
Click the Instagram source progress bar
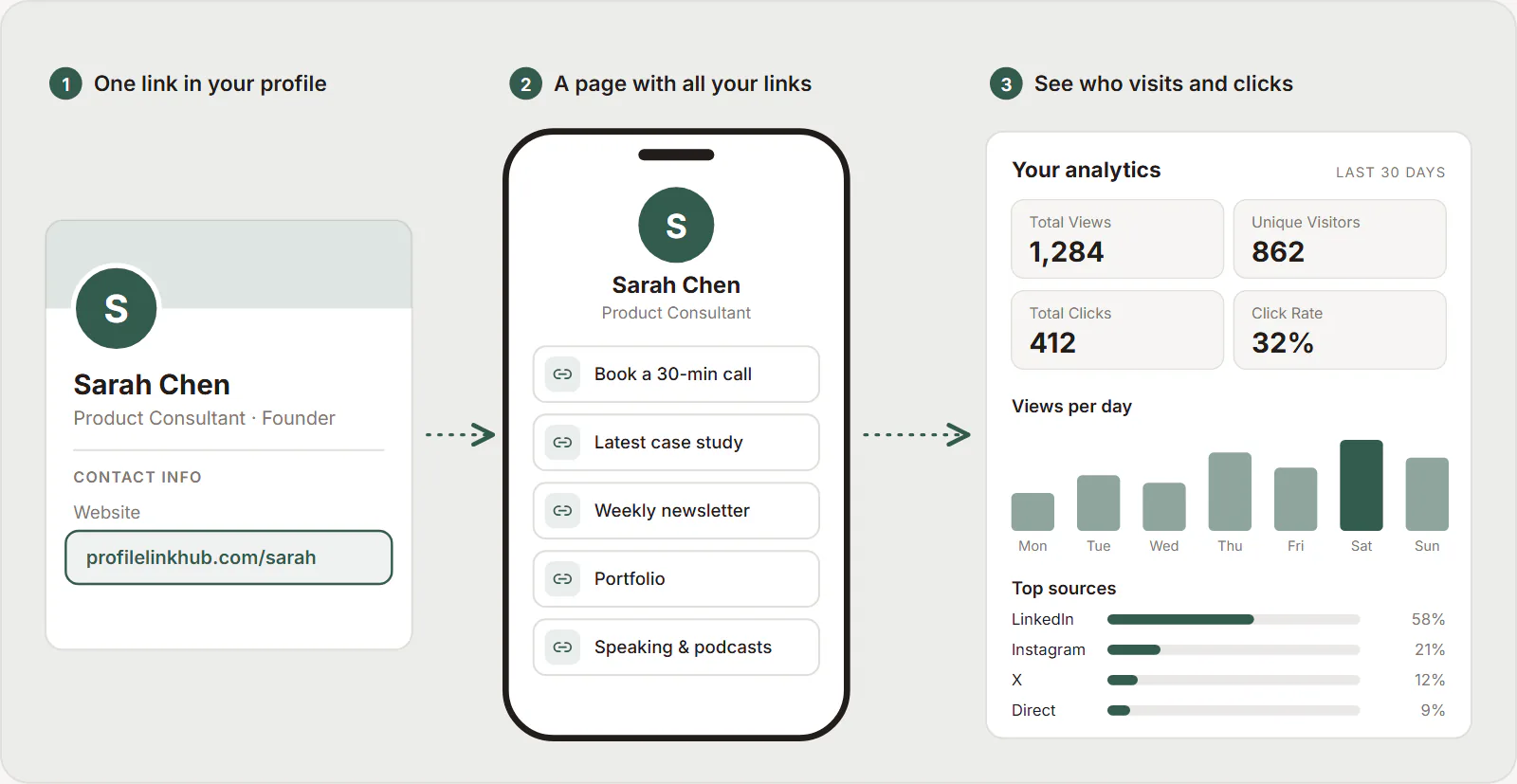coord(1234,650)
